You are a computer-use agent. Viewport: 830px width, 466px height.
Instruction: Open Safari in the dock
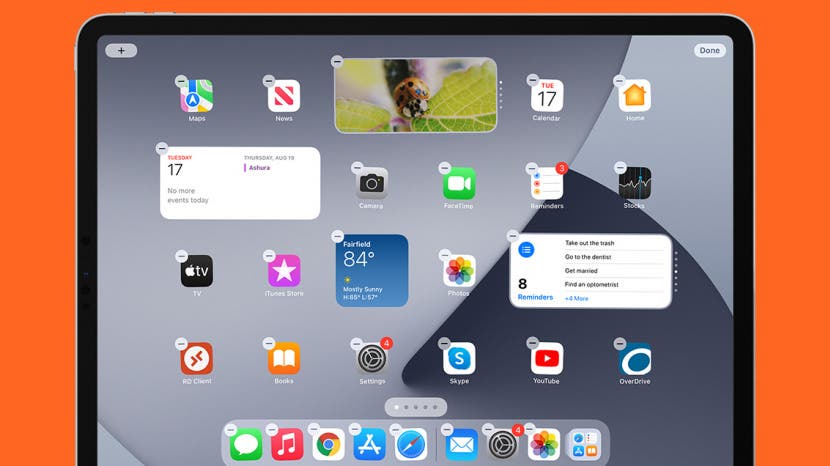411,444
